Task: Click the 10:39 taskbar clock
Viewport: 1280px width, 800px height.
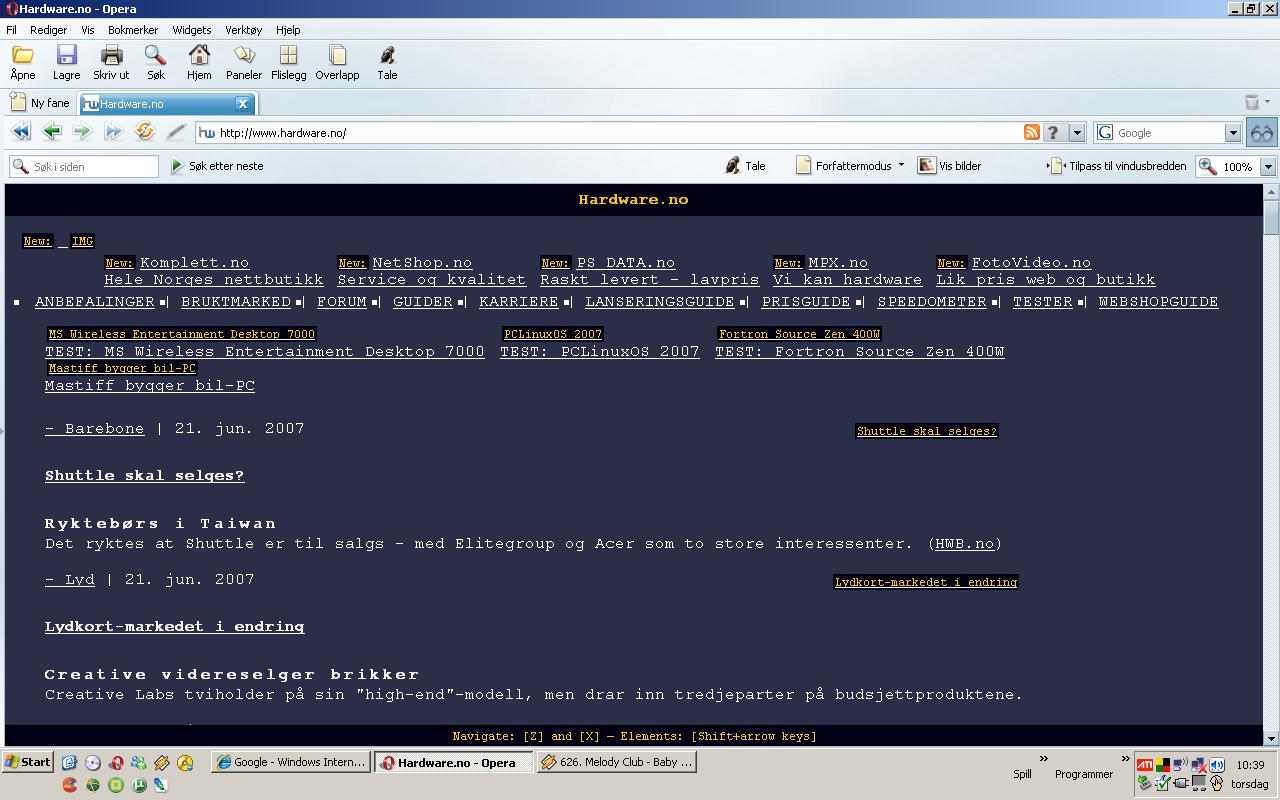Action: point(1250,765)
